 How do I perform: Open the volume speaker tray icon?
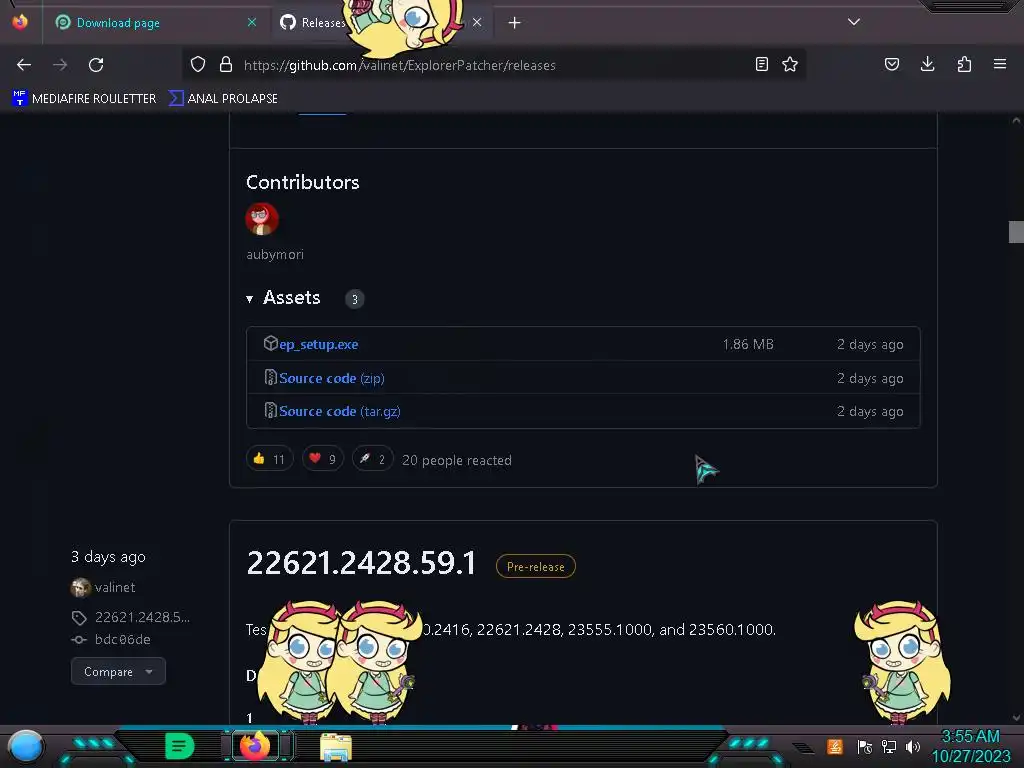point(912,746)
